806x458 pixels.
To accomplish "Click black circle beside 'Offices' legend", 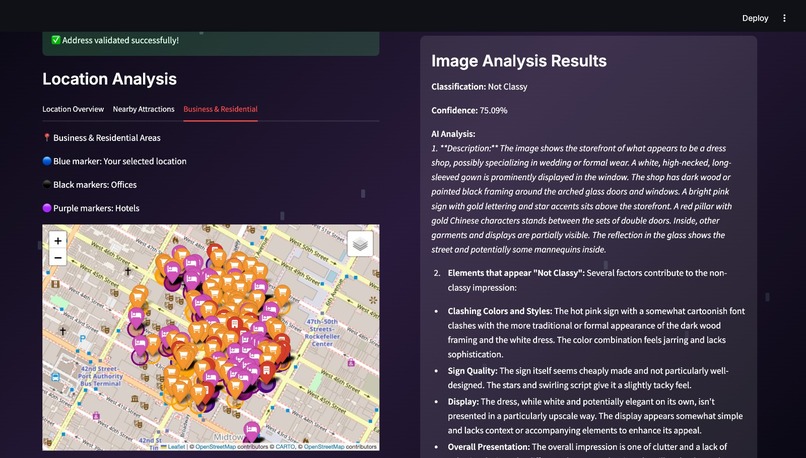I will [47, 185].
